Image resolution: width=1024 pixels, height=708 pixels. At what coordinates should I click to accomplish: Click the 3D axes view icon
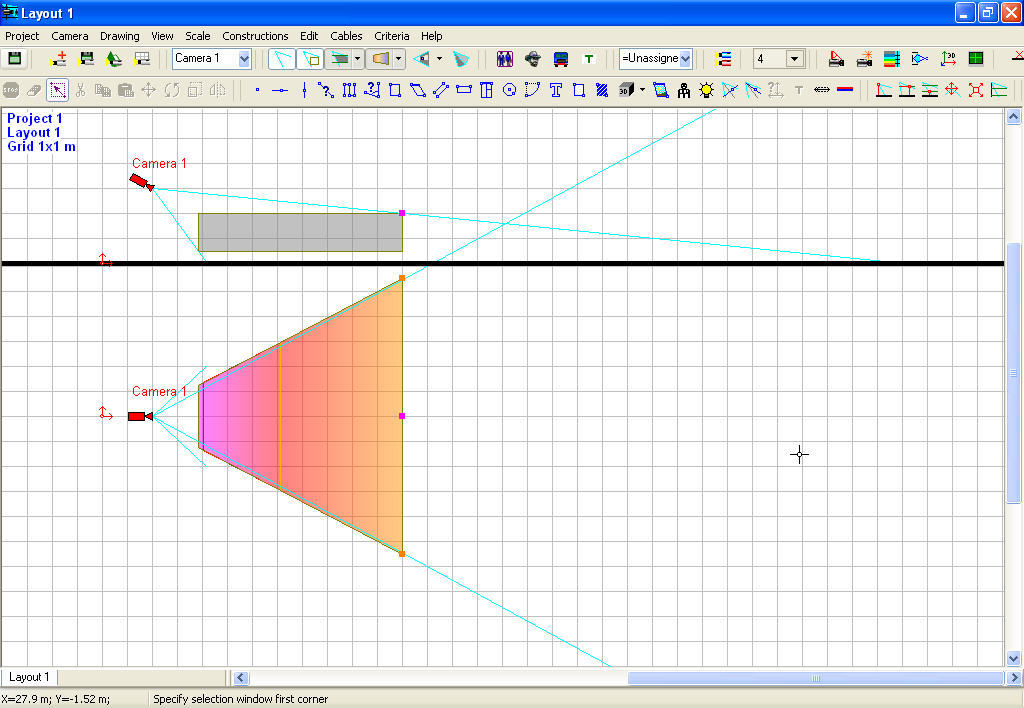(x=946, y=58)
